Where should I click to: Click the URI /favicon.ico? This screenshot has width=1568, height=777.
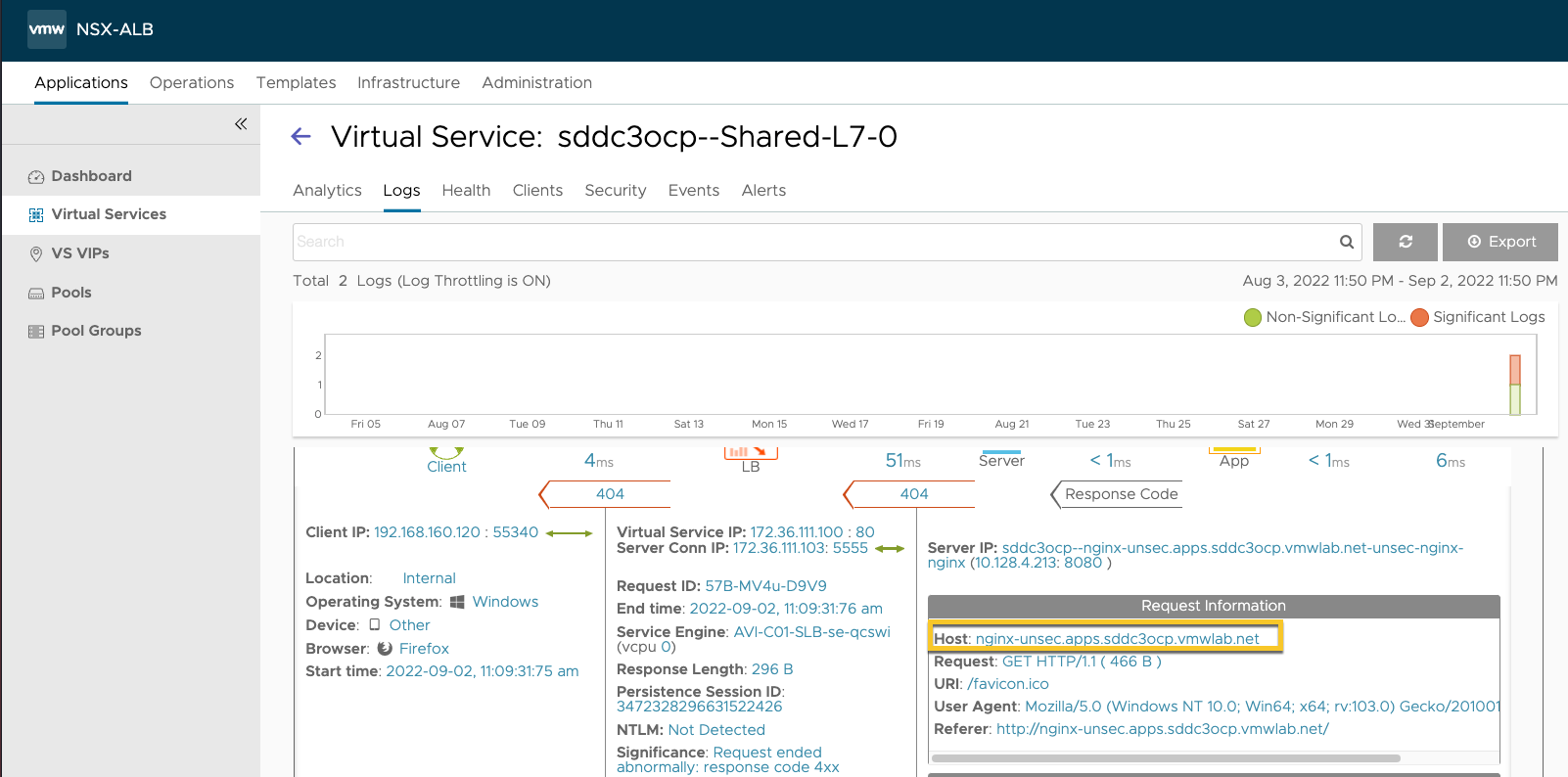(1007, 684)
